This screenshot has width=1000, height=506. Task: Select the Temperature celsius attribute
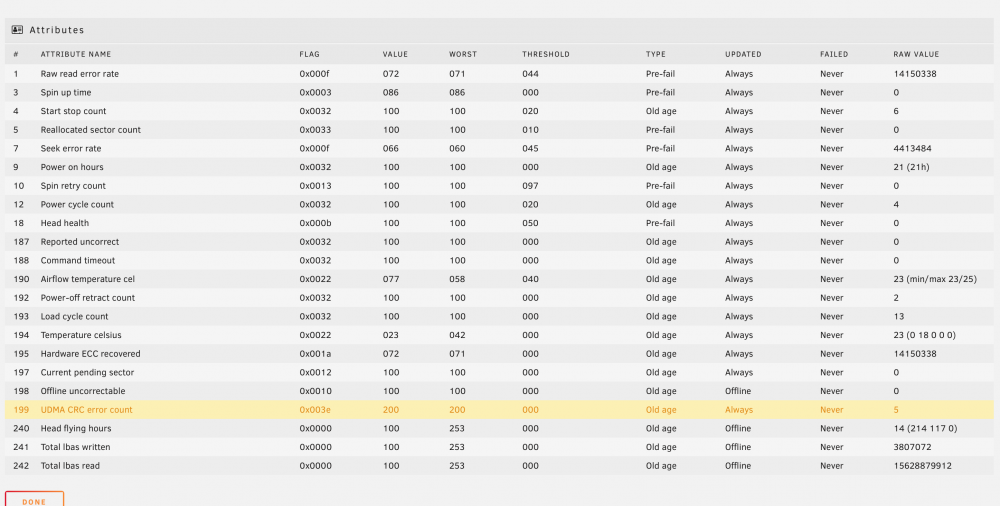pos(81,335)
